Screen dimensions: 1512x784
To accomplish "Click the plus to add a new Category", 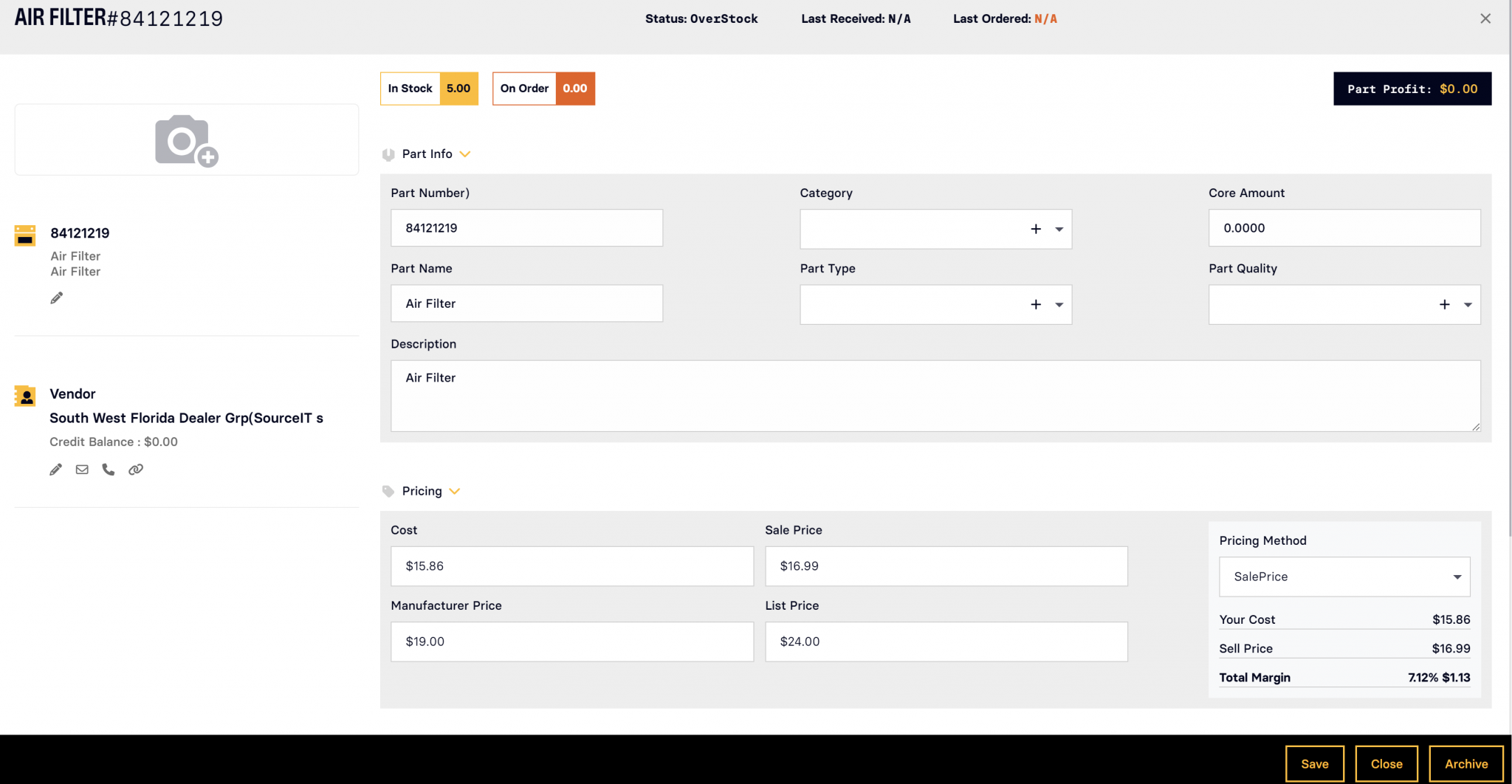I will pyautogui.click(x=1036, y=229).
